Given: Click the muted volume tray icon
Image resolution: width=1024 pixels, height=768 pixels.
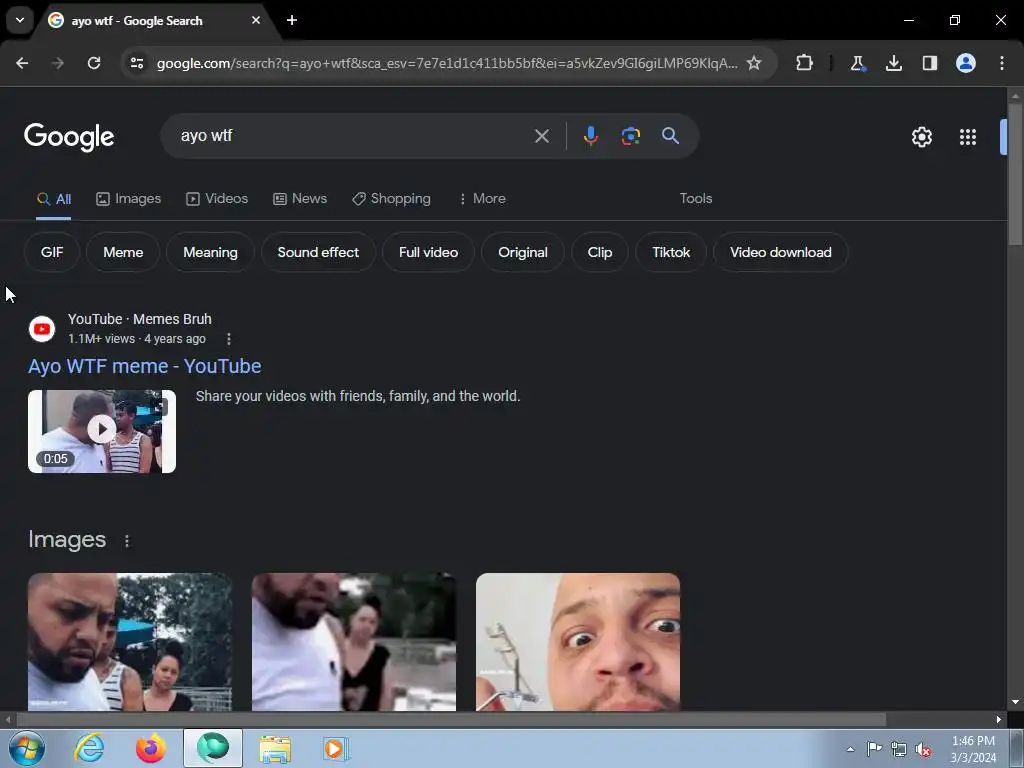Looking at the screenshot, I should [923, 750].
